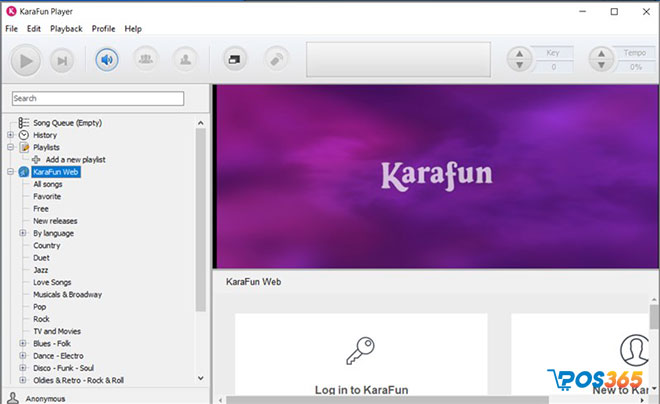This screenshot has height=404, width=660.
Task: Select By language in the tree
Action: [x=53, y=233]
